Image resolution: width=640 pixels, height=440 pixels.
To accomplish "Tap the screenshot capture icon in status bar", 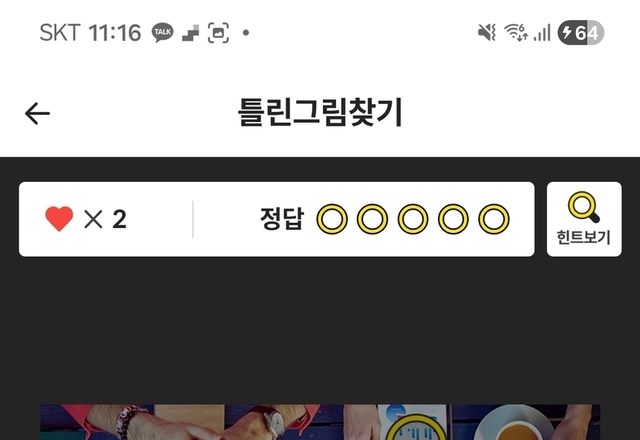I will (218, 33).
